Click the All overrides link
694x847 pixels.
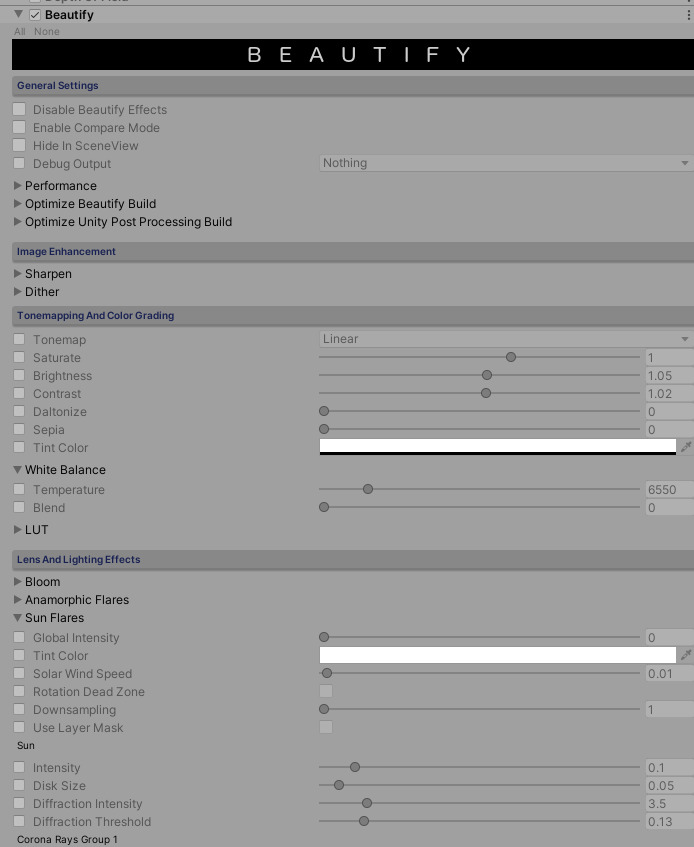[x=19, y=31]
